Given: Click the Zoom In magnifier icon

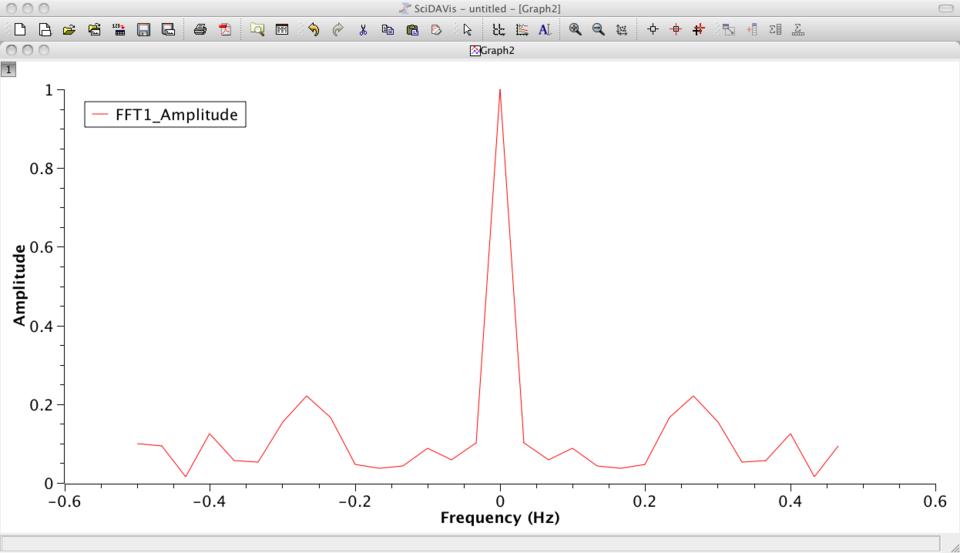Looking at the screenshot, I should click(x=575, y=30).
